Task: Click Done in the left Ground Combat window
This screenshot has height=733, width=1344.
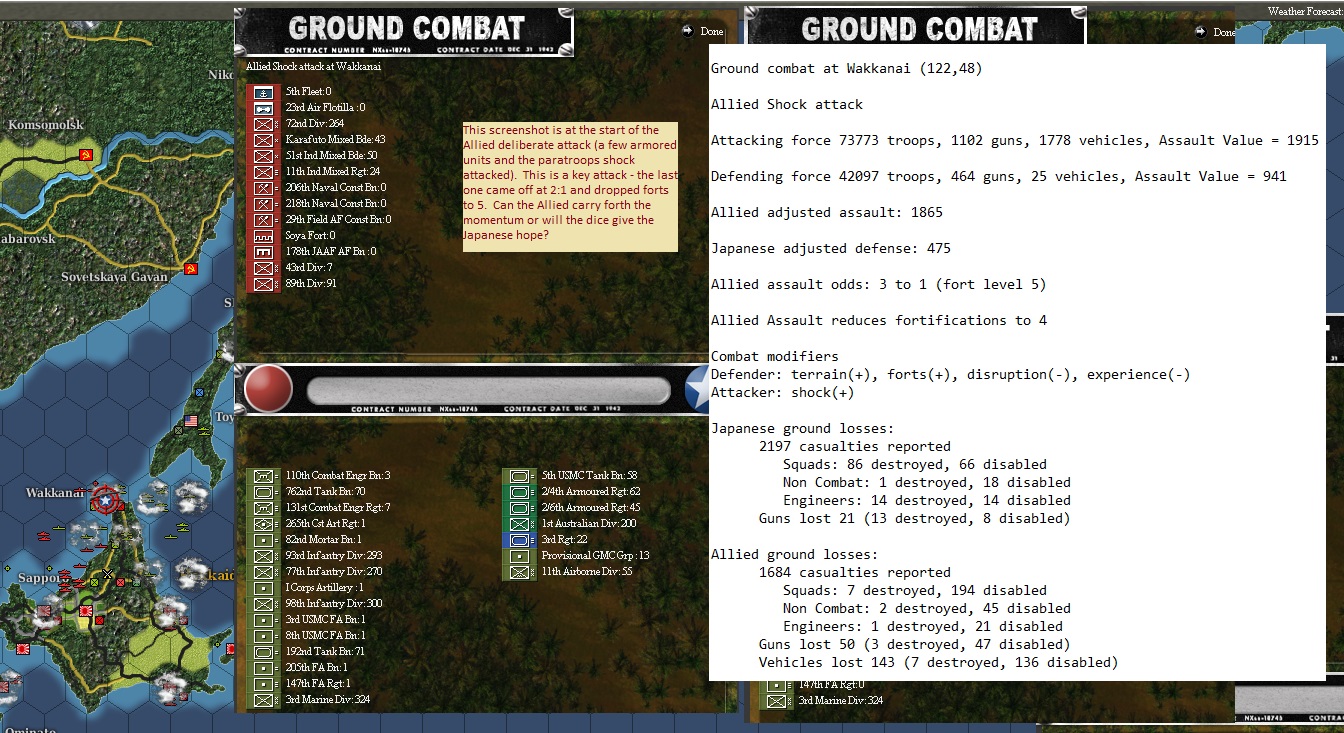Action: tap(704, 32)
